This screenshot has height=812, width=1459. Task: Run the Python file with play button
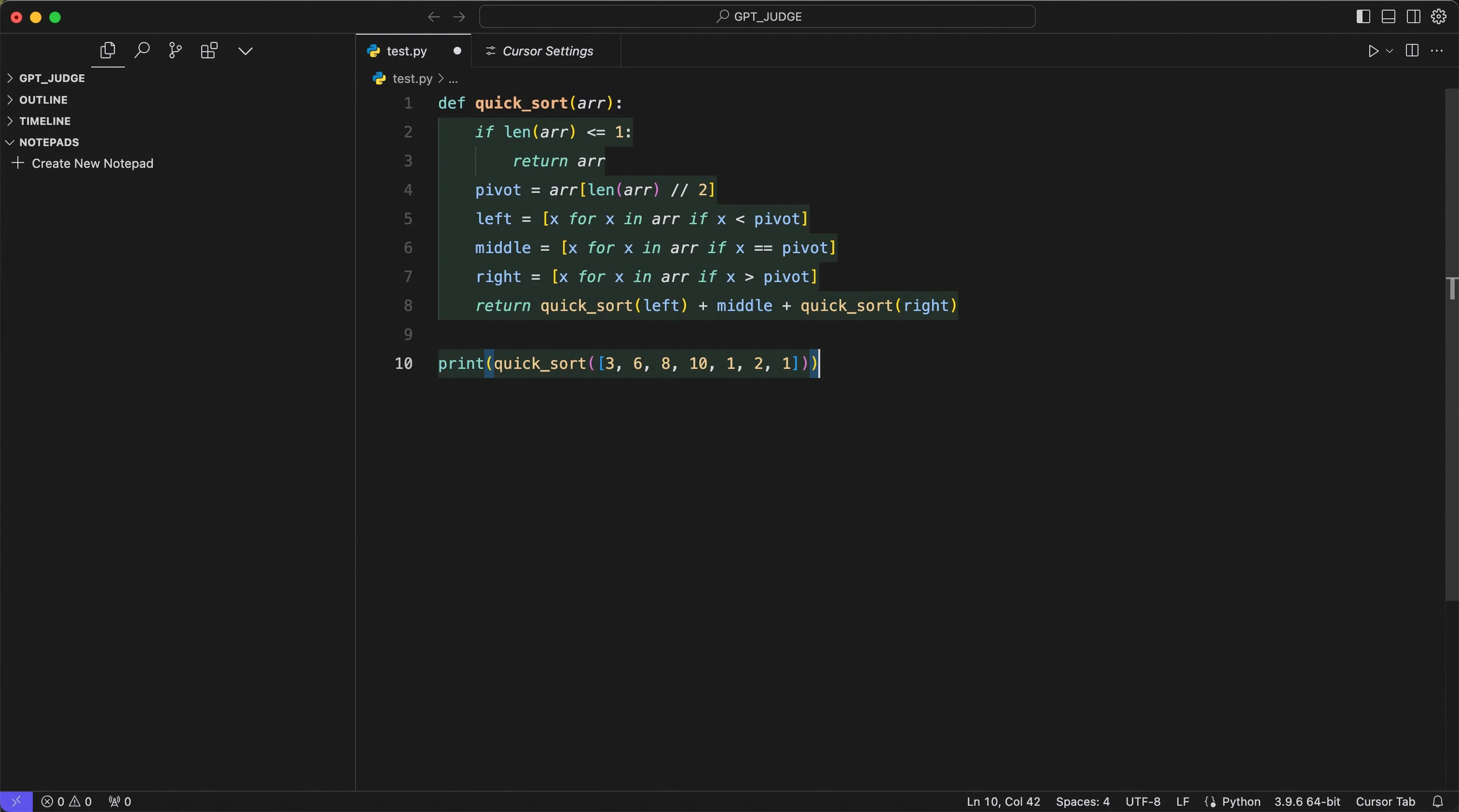1373,51
